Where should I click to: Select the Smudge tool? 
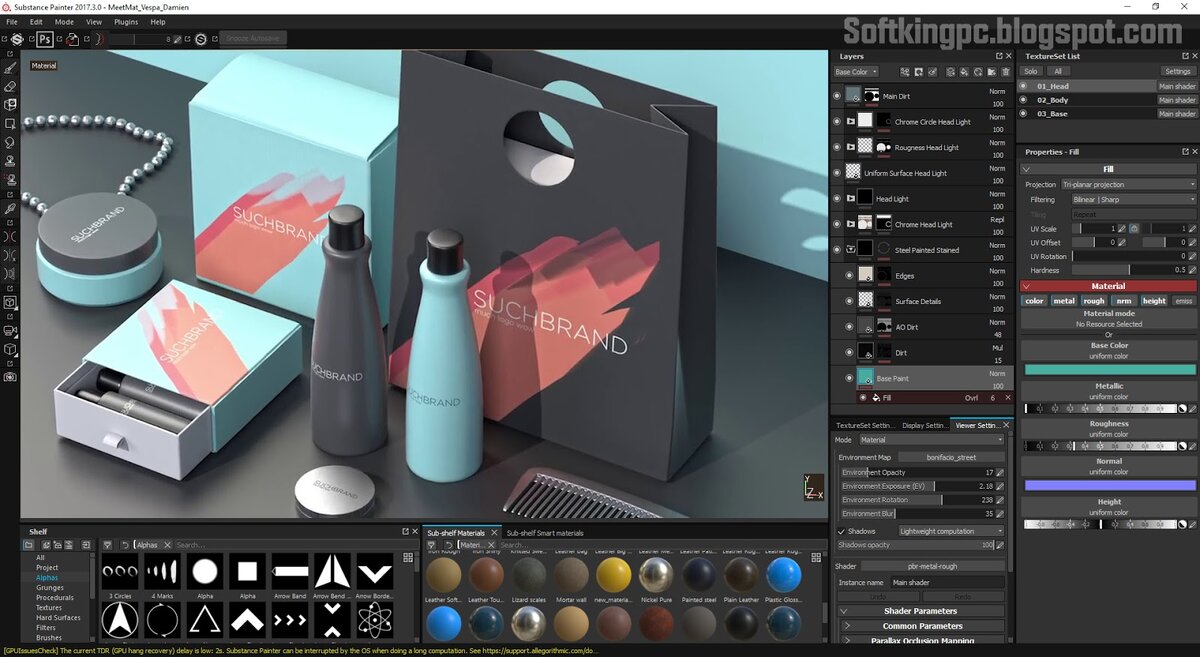click(10, 142)
